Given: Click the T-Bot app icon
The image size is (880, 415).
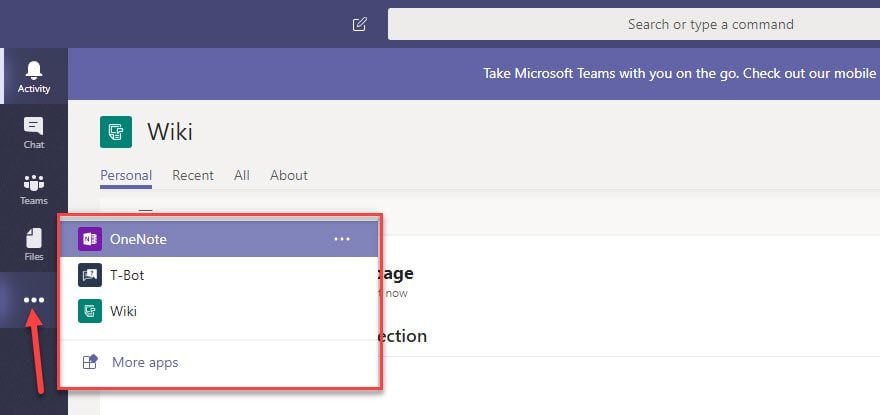Looking at the screenshot, I should tap(90, 275).
